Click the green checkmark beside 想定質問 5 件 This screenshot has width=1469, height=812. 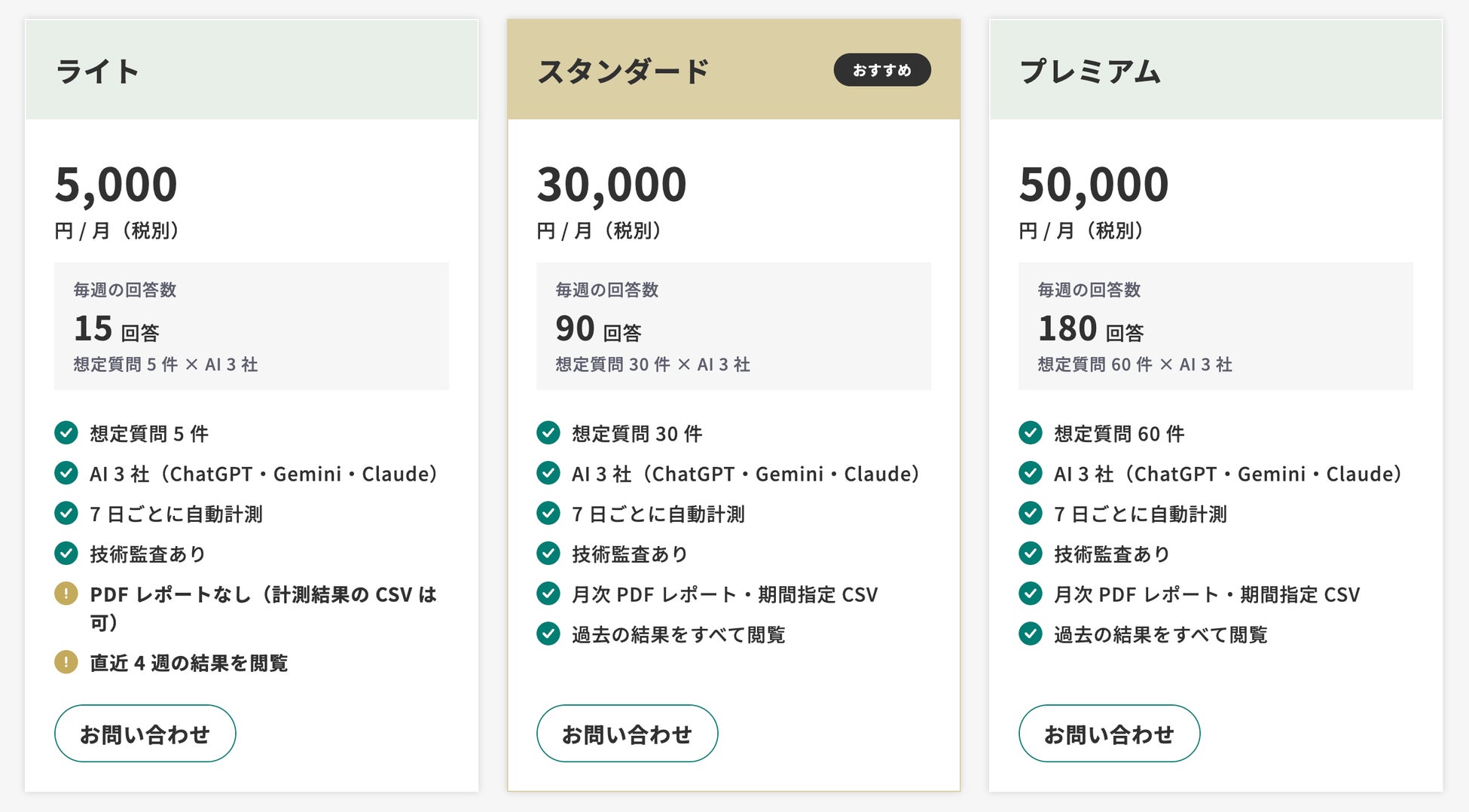point(66,433)
